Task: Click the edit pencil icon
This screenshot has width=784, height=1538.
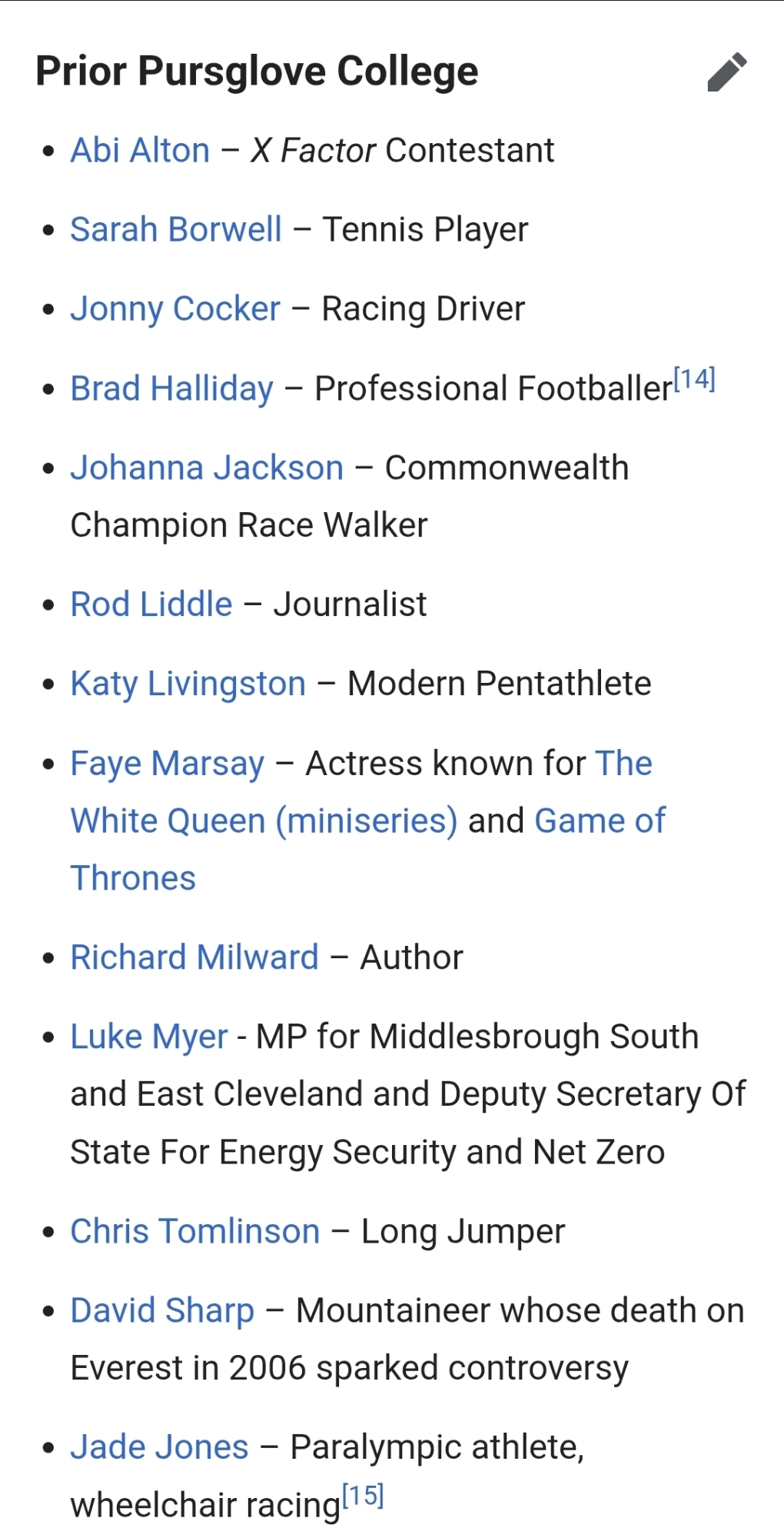Action: (727, 72)
